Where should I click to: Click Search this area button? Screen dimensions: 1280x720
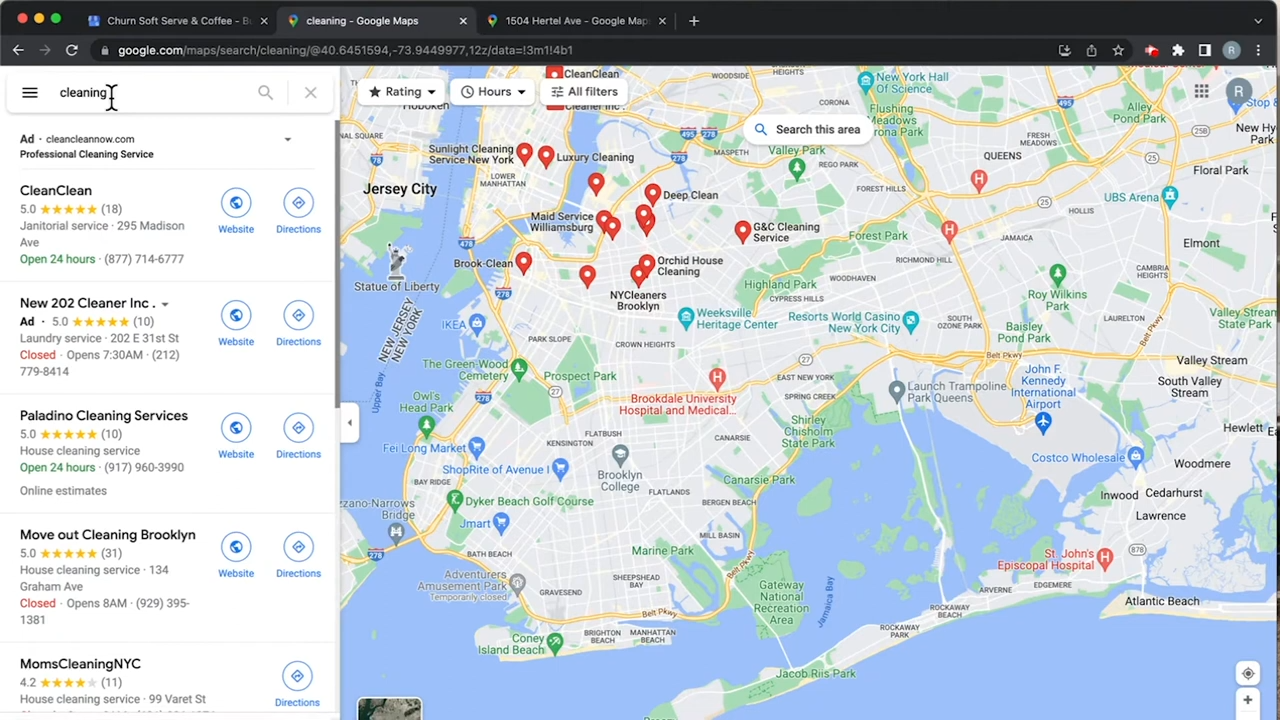point(807,129)
